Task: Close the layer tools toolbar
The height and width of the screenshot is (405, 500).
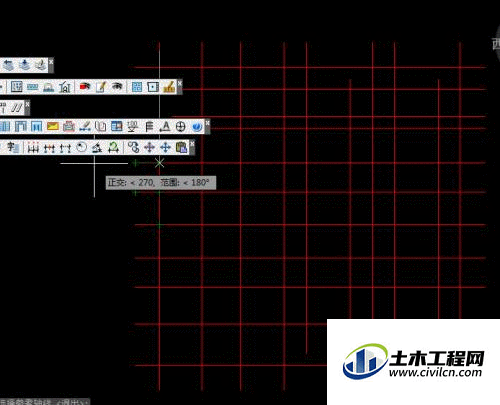Action: 51,62
